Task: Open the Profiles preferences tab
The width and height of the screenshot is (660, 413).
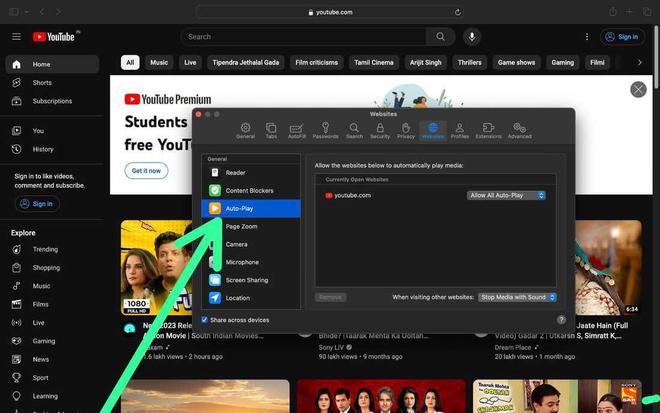Action: click(460, 131)
